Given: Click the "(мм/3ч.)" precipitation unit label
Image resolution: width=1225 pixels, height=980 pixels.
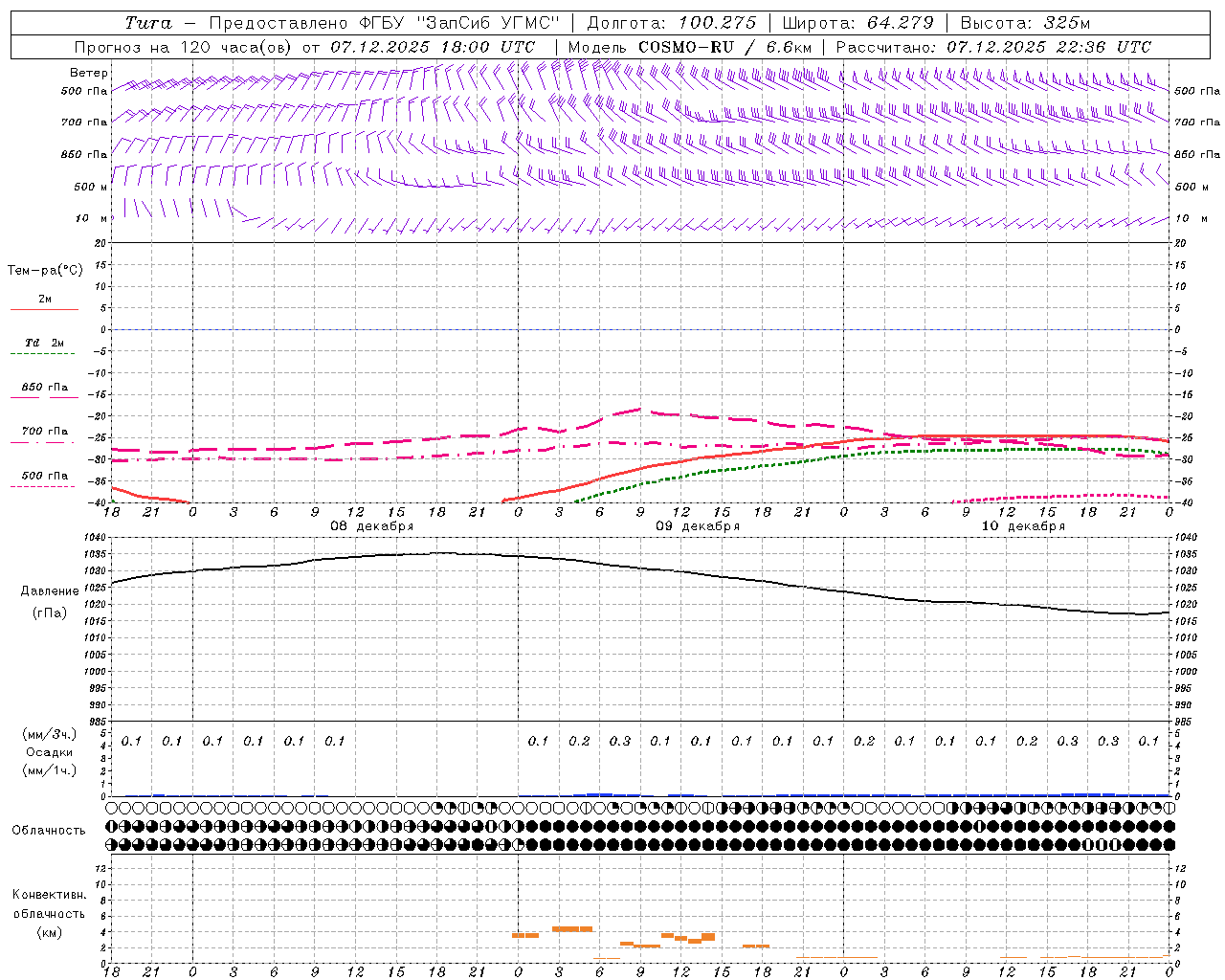Looking at the screenshot, I should pyautogui.click(x=49, y=735).
